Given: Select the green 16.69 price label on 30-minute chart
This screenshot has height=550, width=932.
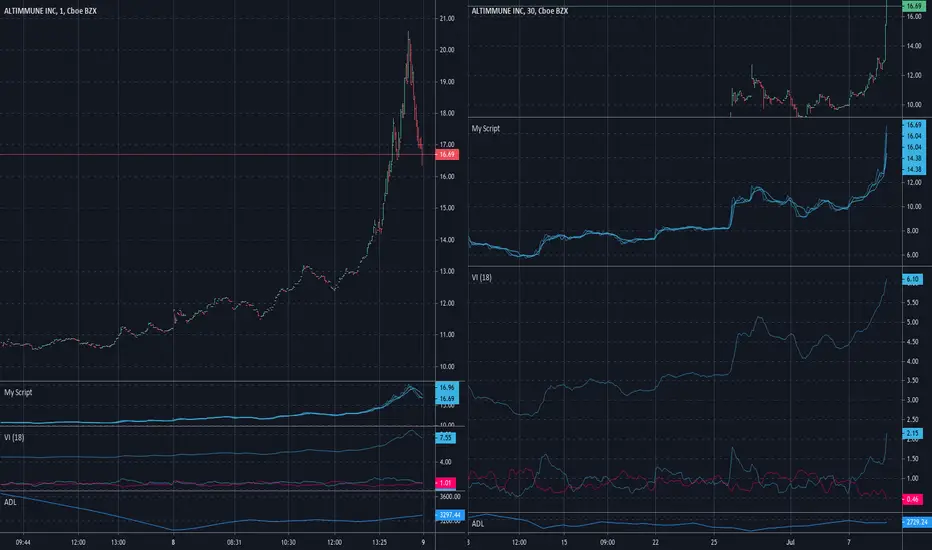Looking at the screenshot, I should click(x=914, y=6).
